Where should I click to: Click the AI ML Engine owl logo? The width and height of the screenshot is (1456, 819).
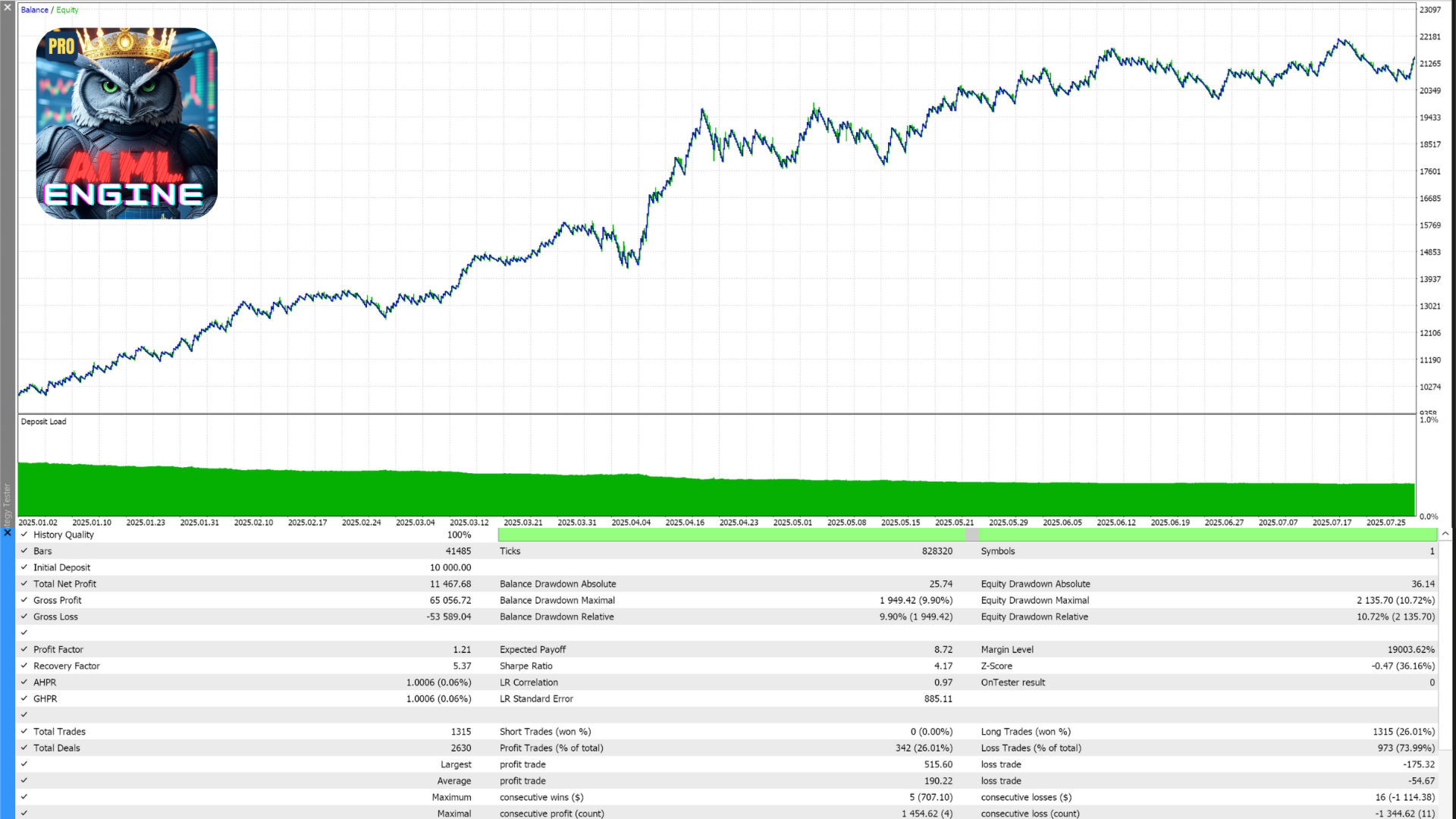pyautogui.click(x=127, y=124)
